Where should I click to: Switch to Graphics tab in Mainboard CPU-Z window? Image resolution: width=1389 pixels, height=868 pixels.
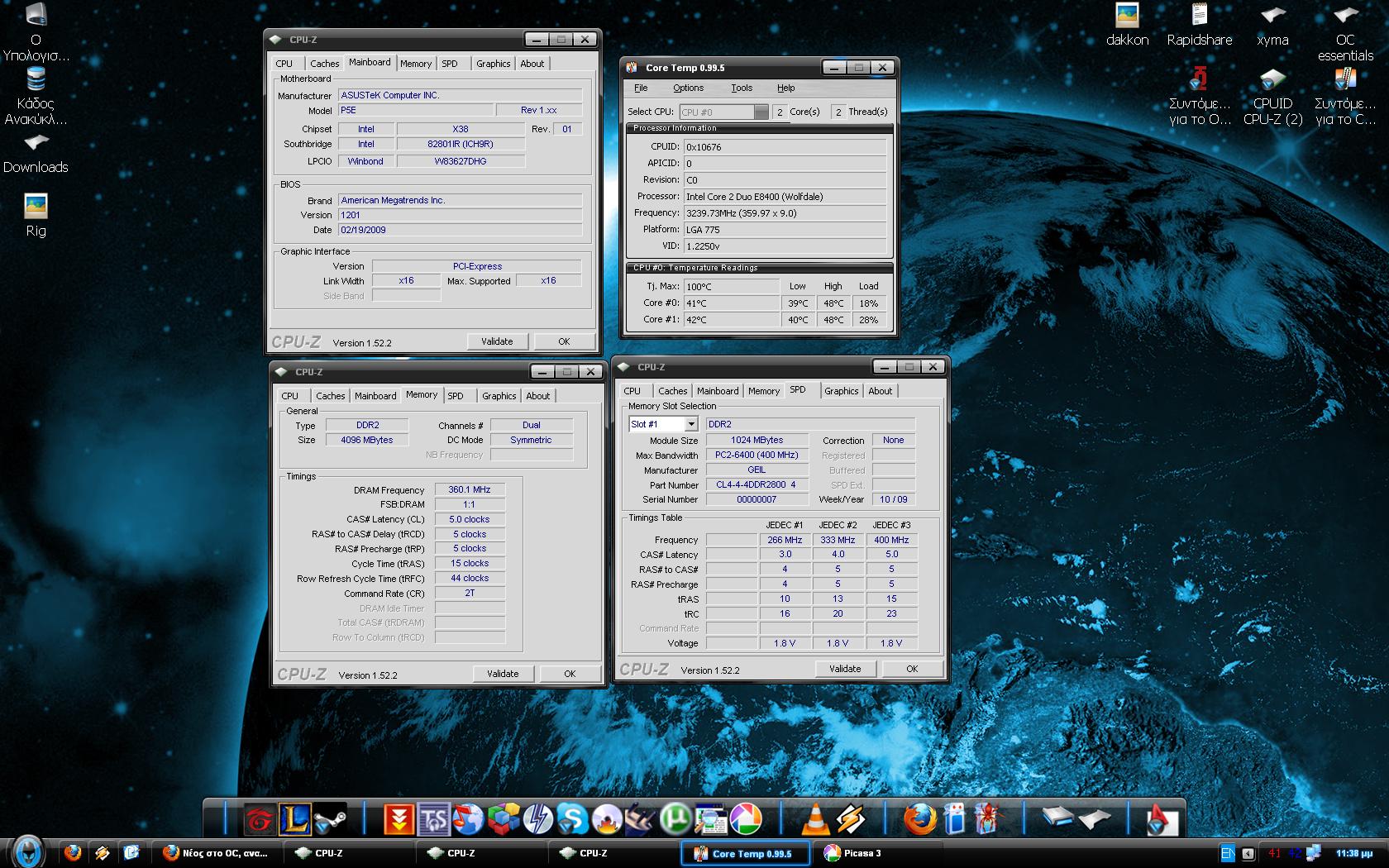[493, 64]
